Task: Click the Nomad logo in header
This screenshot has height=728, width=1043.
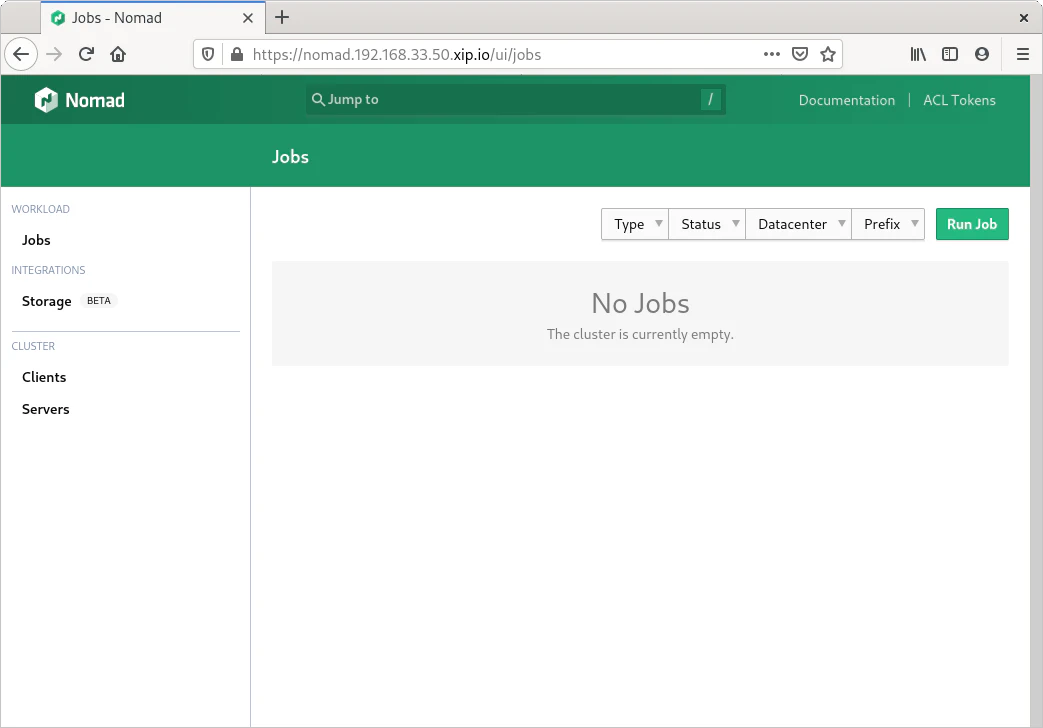Action: tap(79, 100)
